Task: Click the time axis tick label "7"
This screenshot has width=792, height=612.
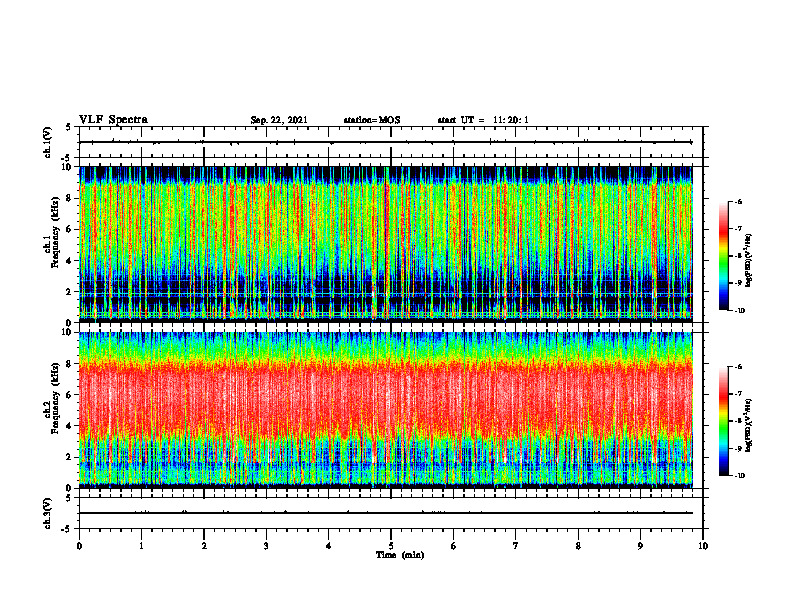Action: 516,546
